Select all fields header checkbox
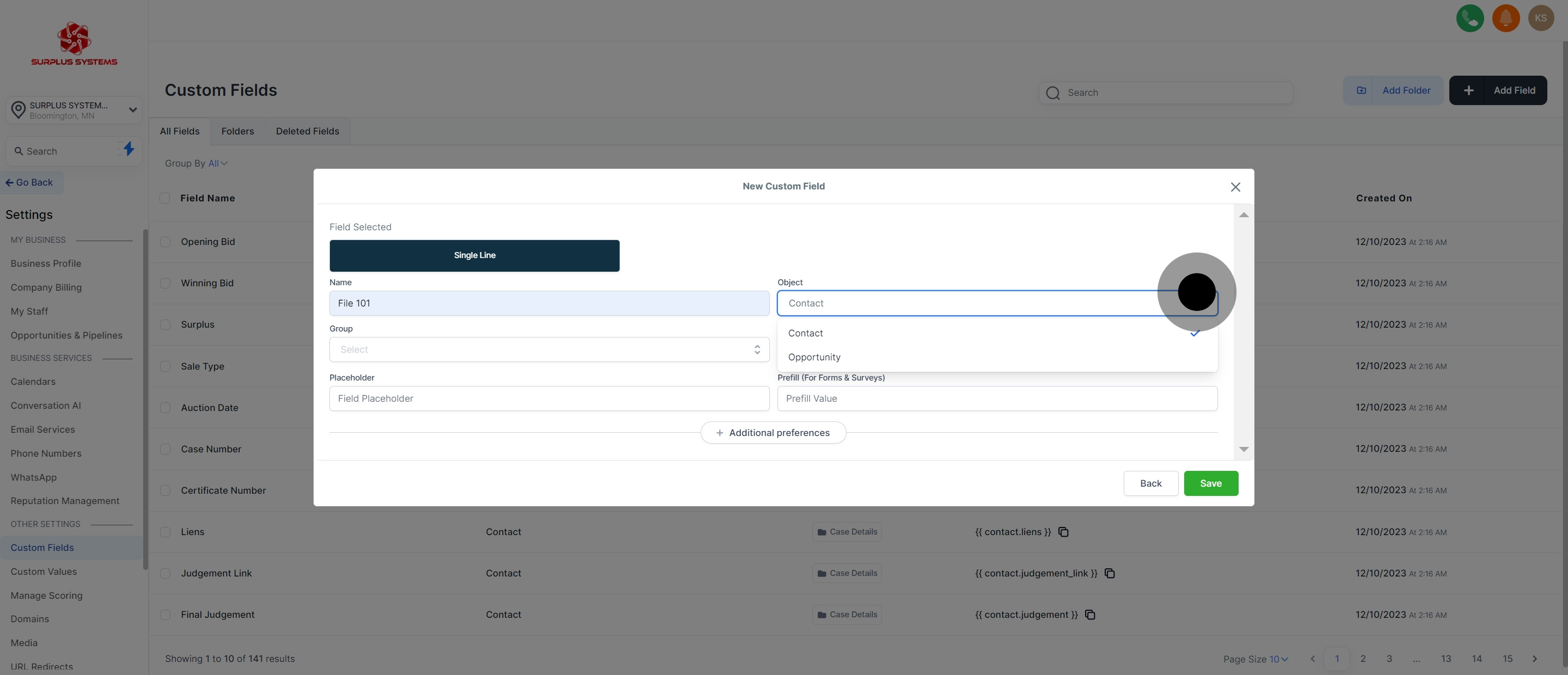 [x=164, y=198]
